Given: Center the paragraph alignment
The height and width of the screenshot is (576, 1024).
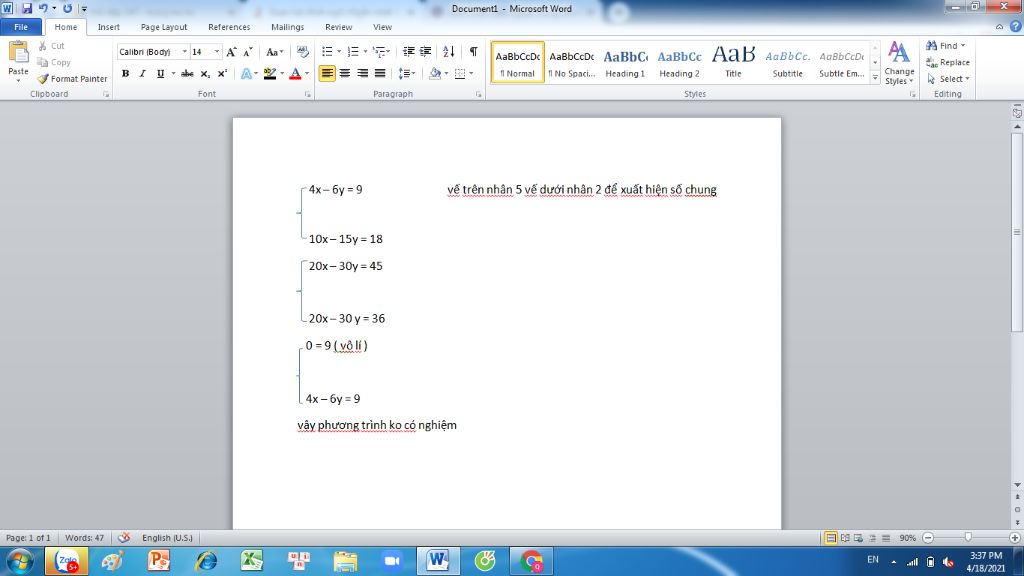Looking at the screenshot, I should coord(345,73).
